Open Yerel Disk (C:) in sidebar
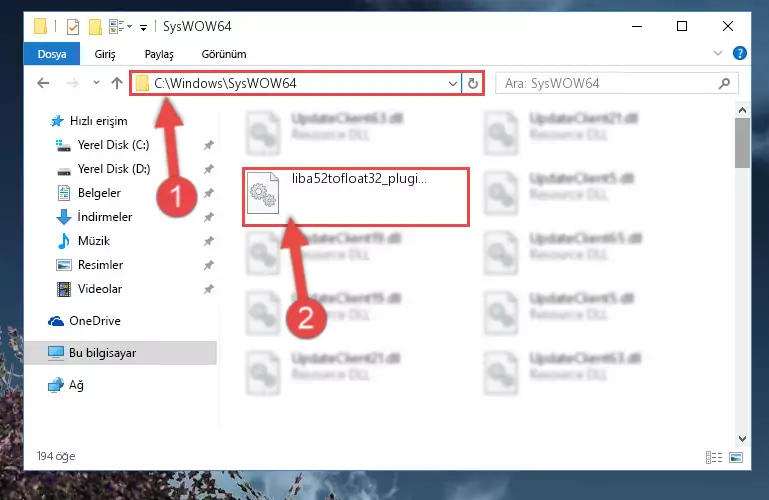This screenshot has width=769, height=500. point(113,145)
